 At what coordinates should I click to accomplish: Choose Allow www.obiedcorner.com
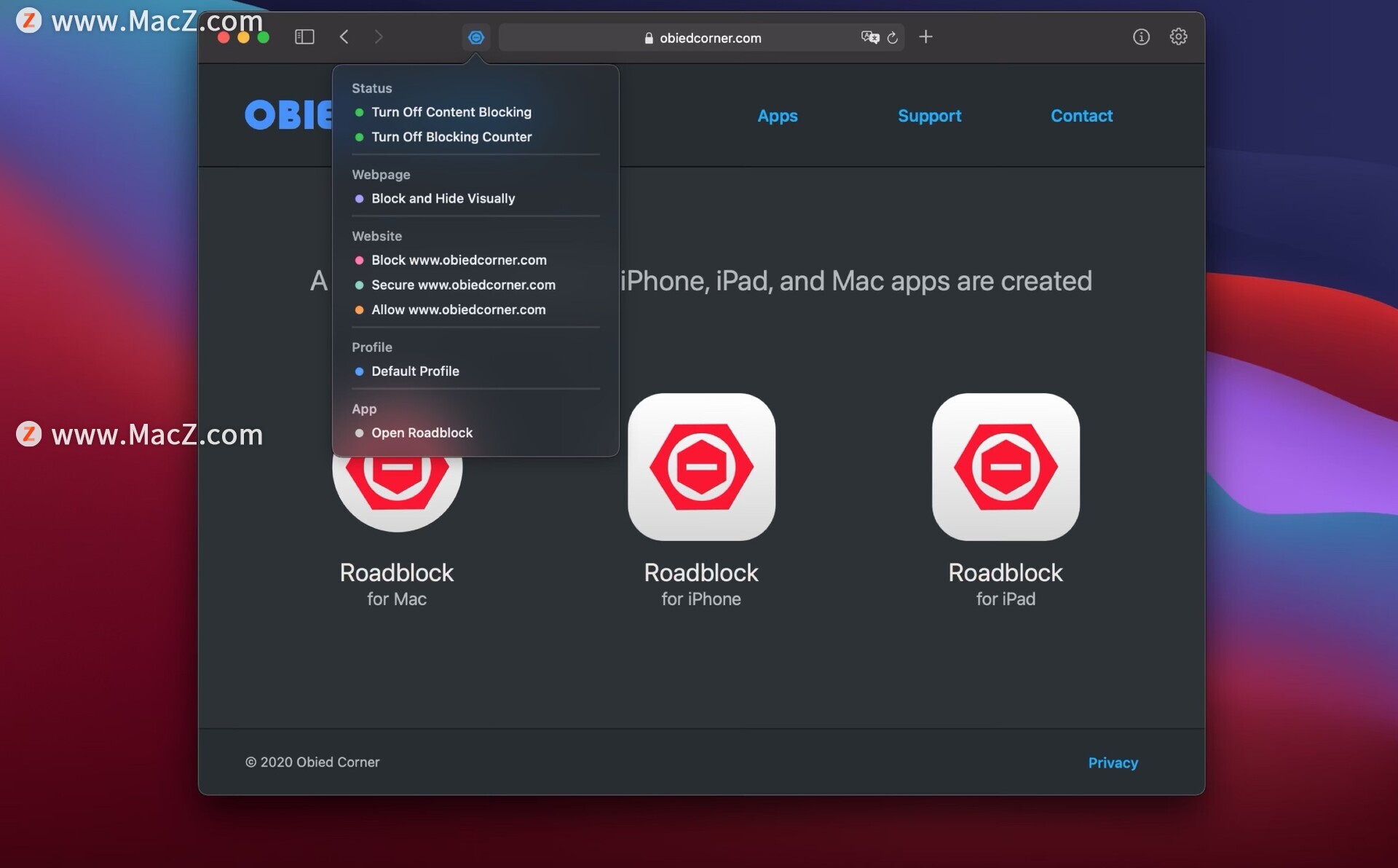click(458, 309)
